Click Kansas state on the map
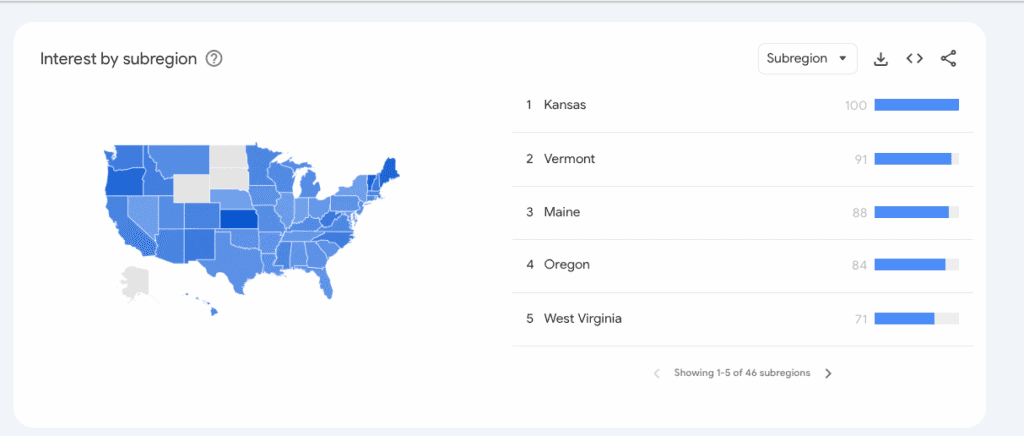Viewport: 1024px width, 436px height. [x=237, y=221]
